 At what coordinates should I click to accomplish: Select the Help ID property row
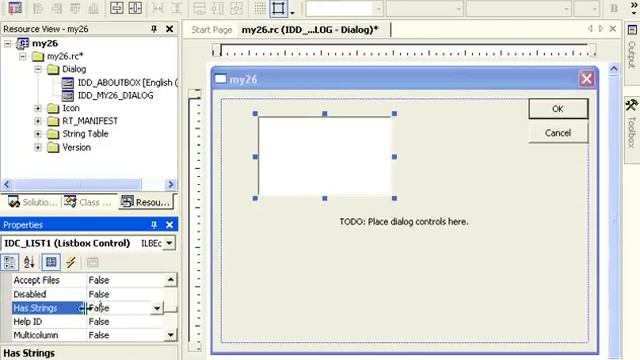[x=88, y=322]
